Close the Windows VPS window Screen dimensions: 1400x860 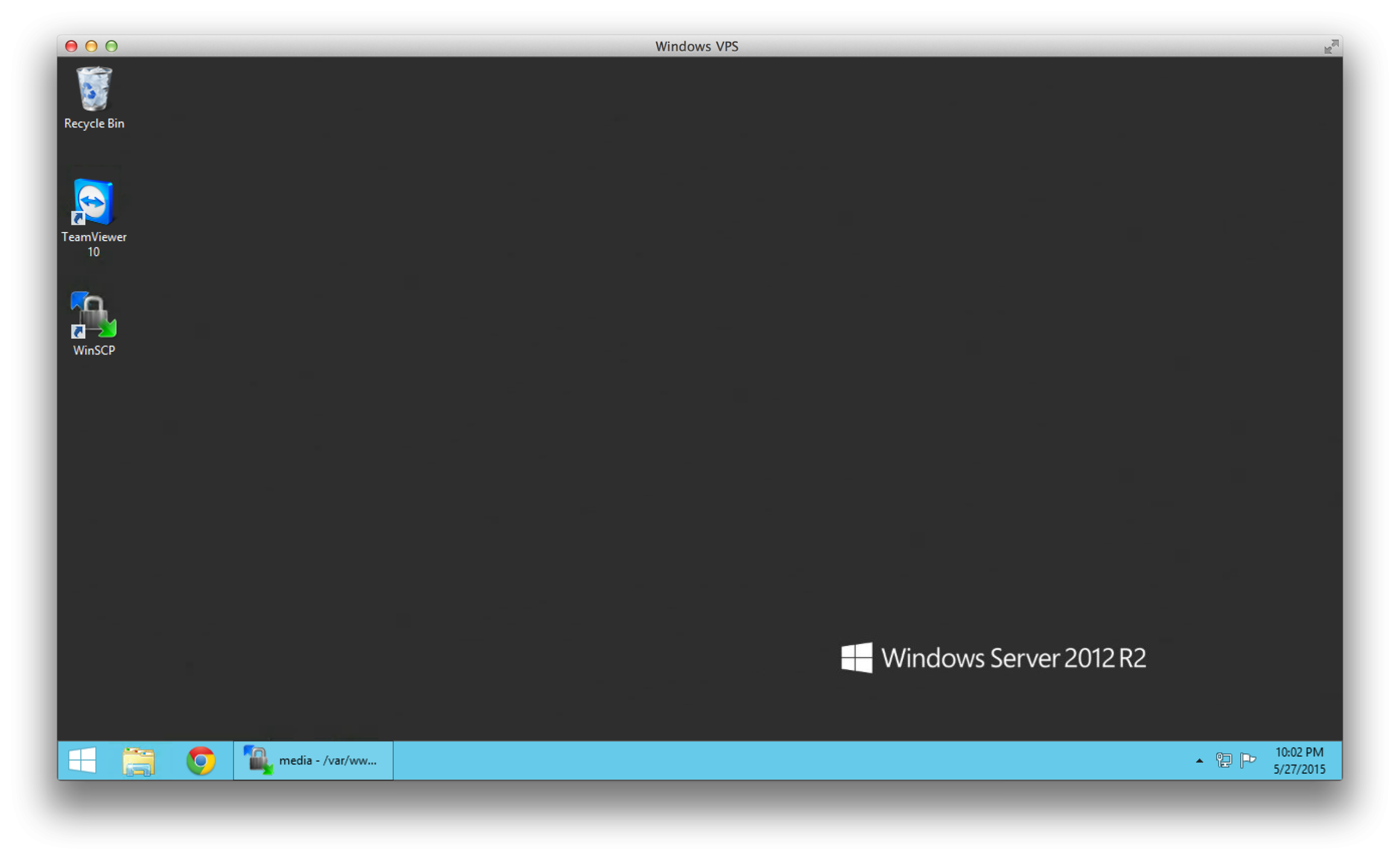click(71, 46)
